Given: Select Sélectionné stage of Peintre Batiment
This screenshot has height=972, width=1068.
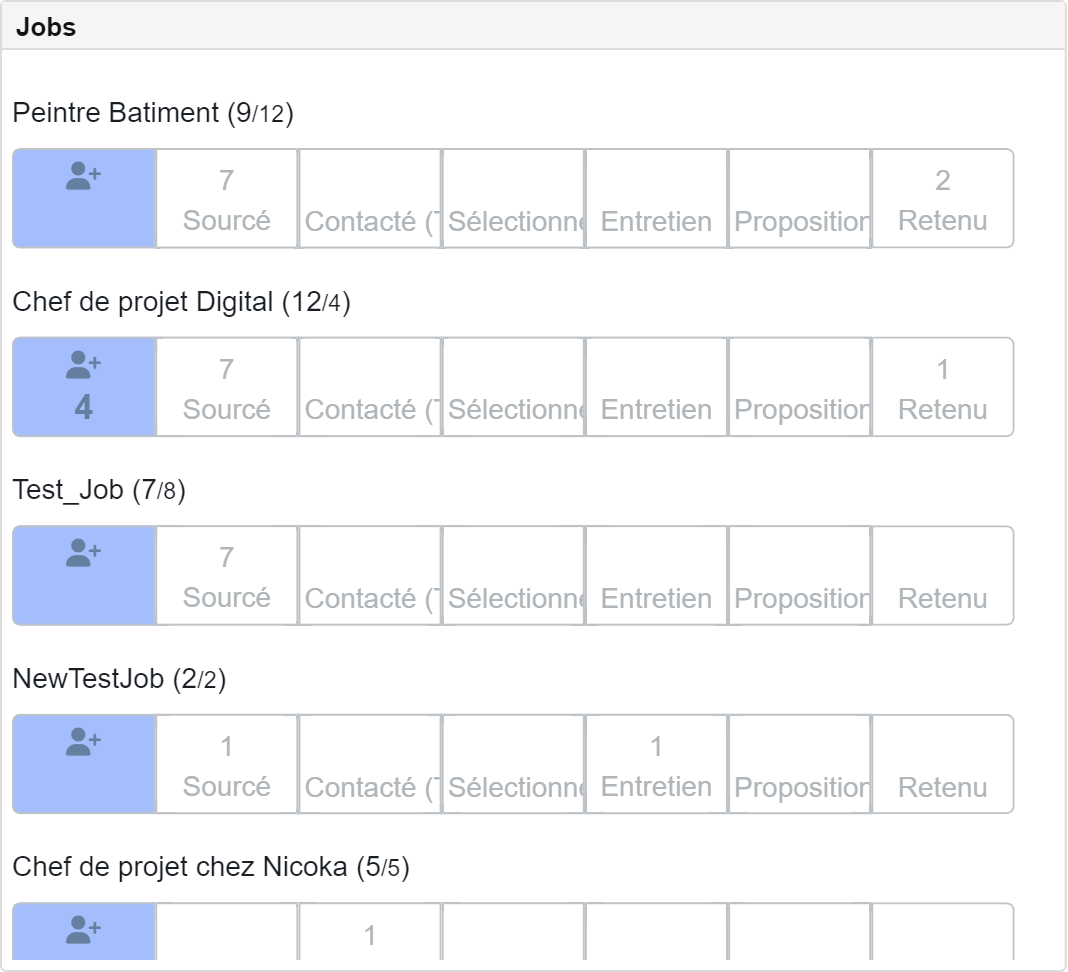Looking at the screenshot, I should [x=513, y=199].
